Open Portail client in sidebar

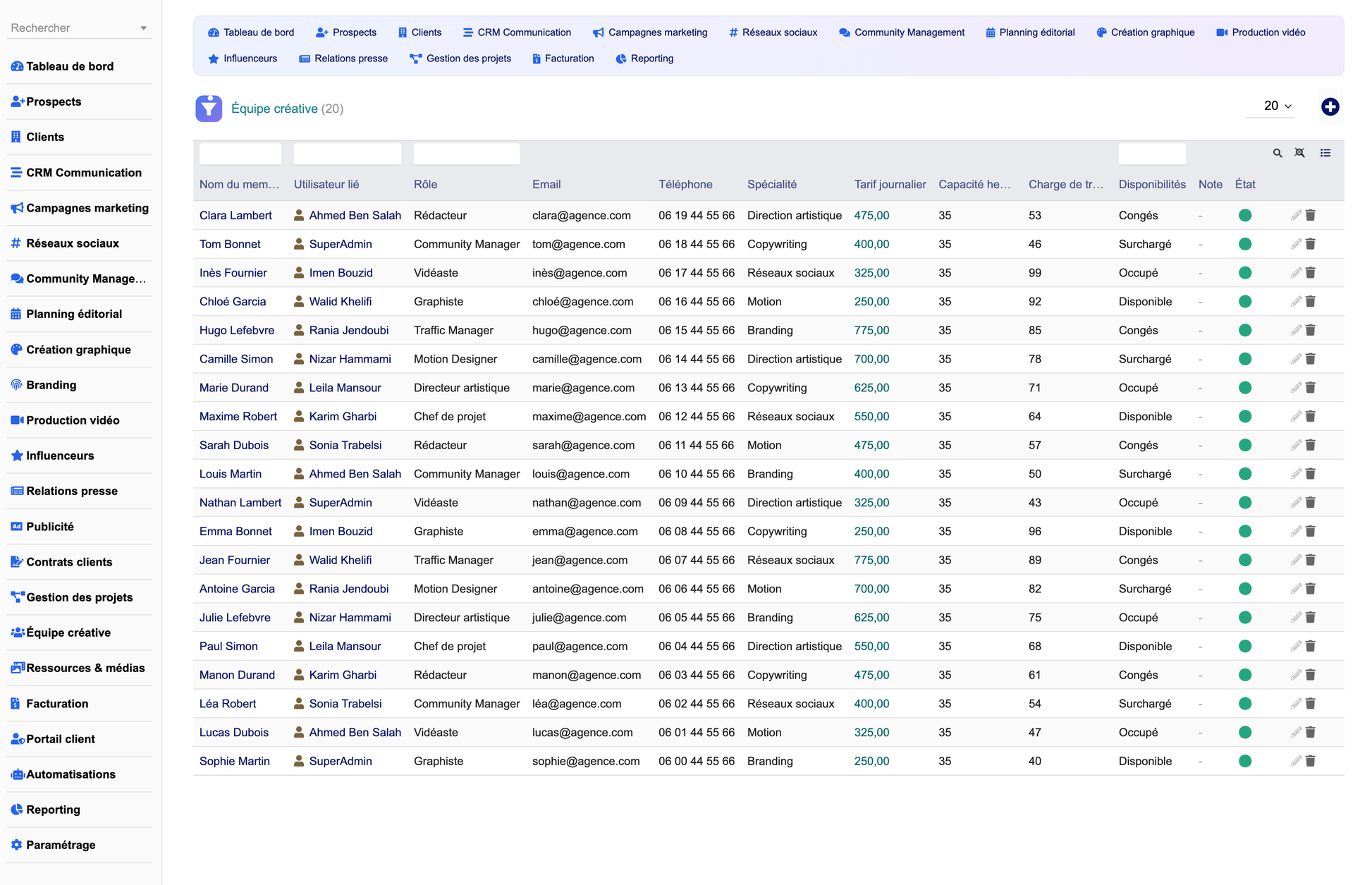53,739
